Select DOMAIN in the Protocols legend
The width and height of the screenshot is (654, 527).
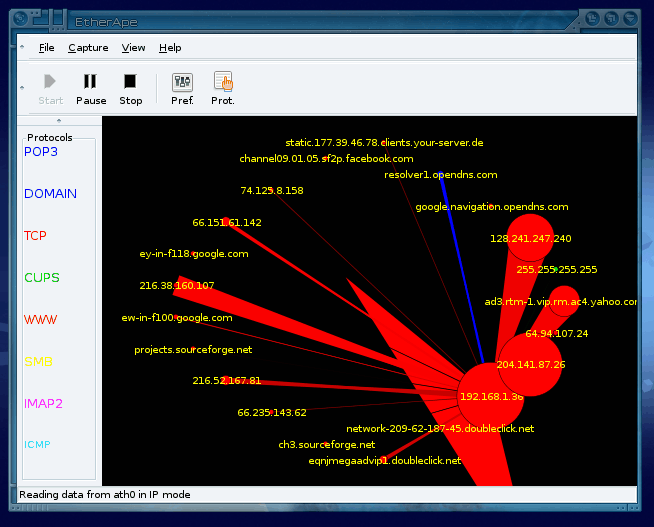(50, 193)
